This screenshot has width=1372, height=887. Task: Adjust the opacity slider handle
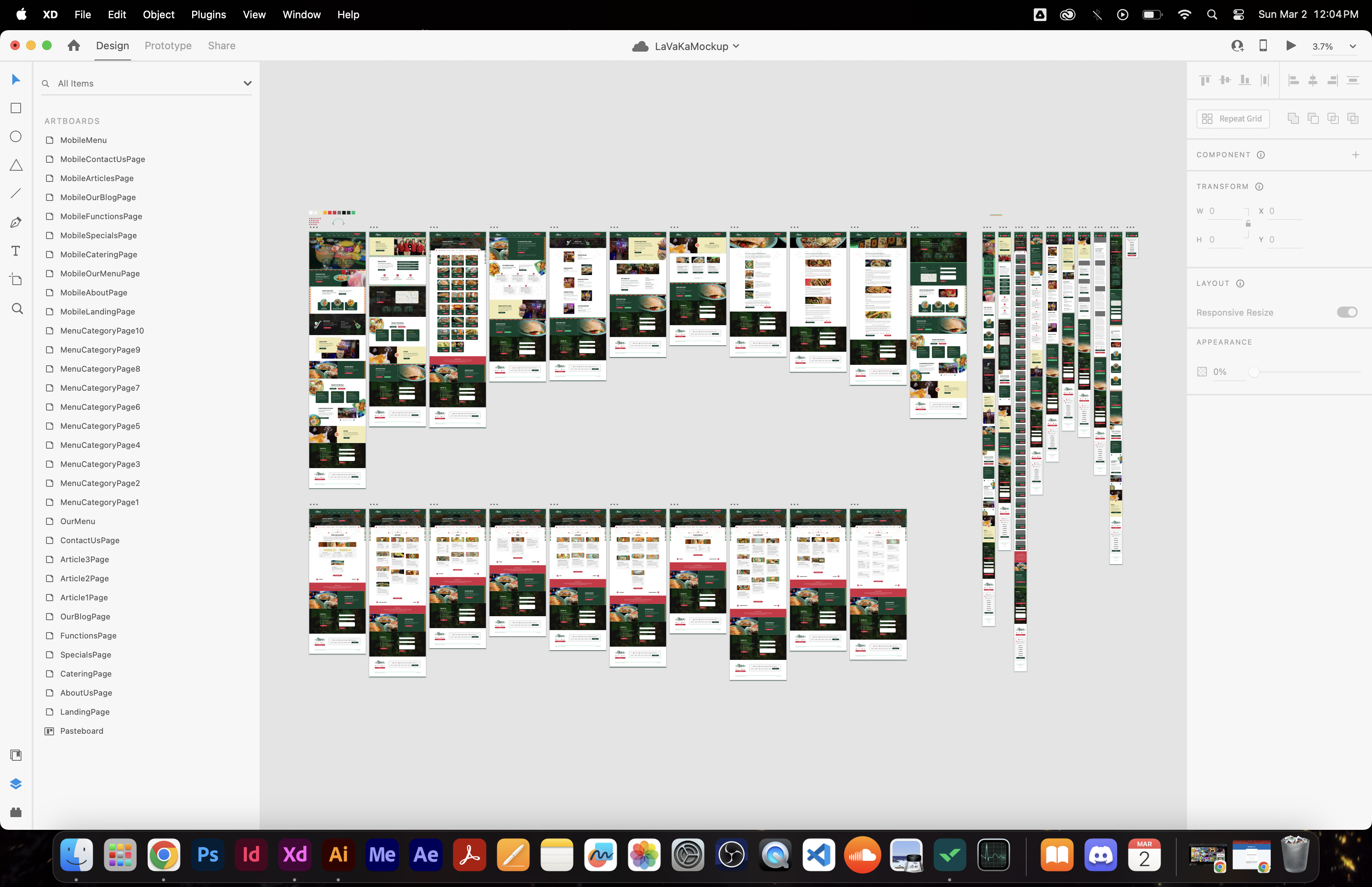1253,372
